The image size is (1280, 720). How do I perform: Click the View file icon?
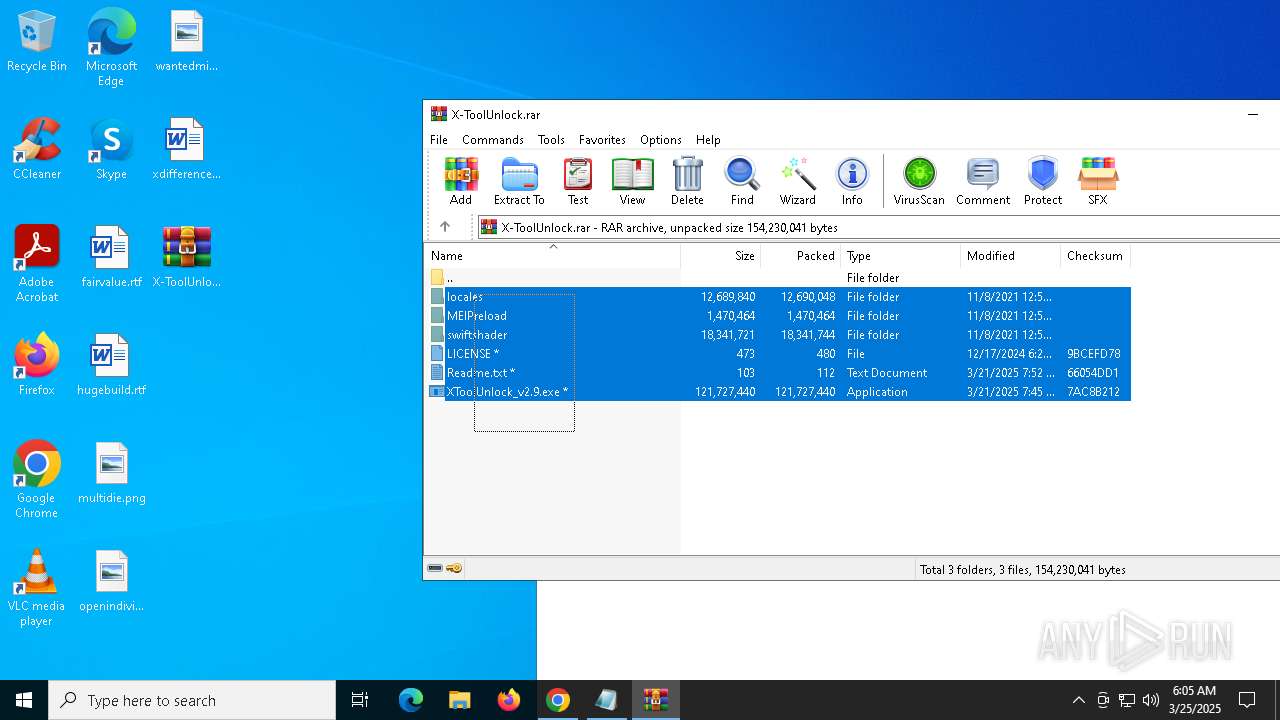click(x=632, y=181)
